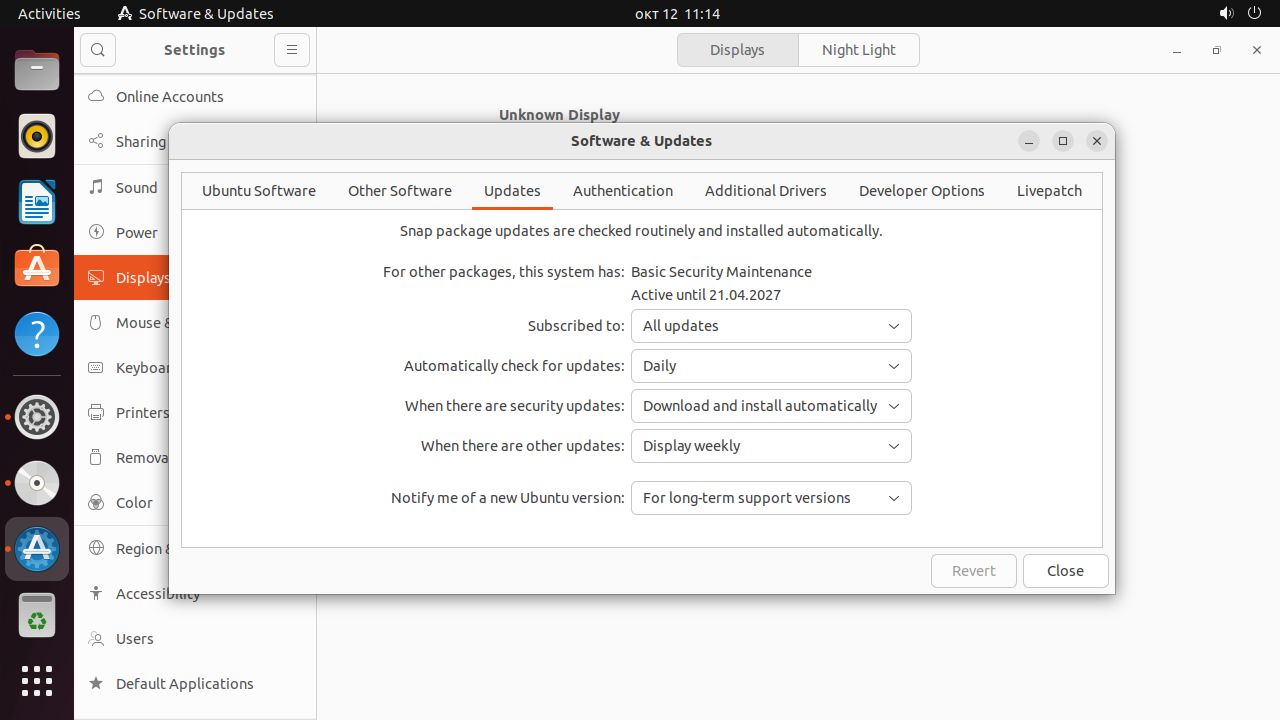Click the volume icon in top bar

pos(1226,14)
